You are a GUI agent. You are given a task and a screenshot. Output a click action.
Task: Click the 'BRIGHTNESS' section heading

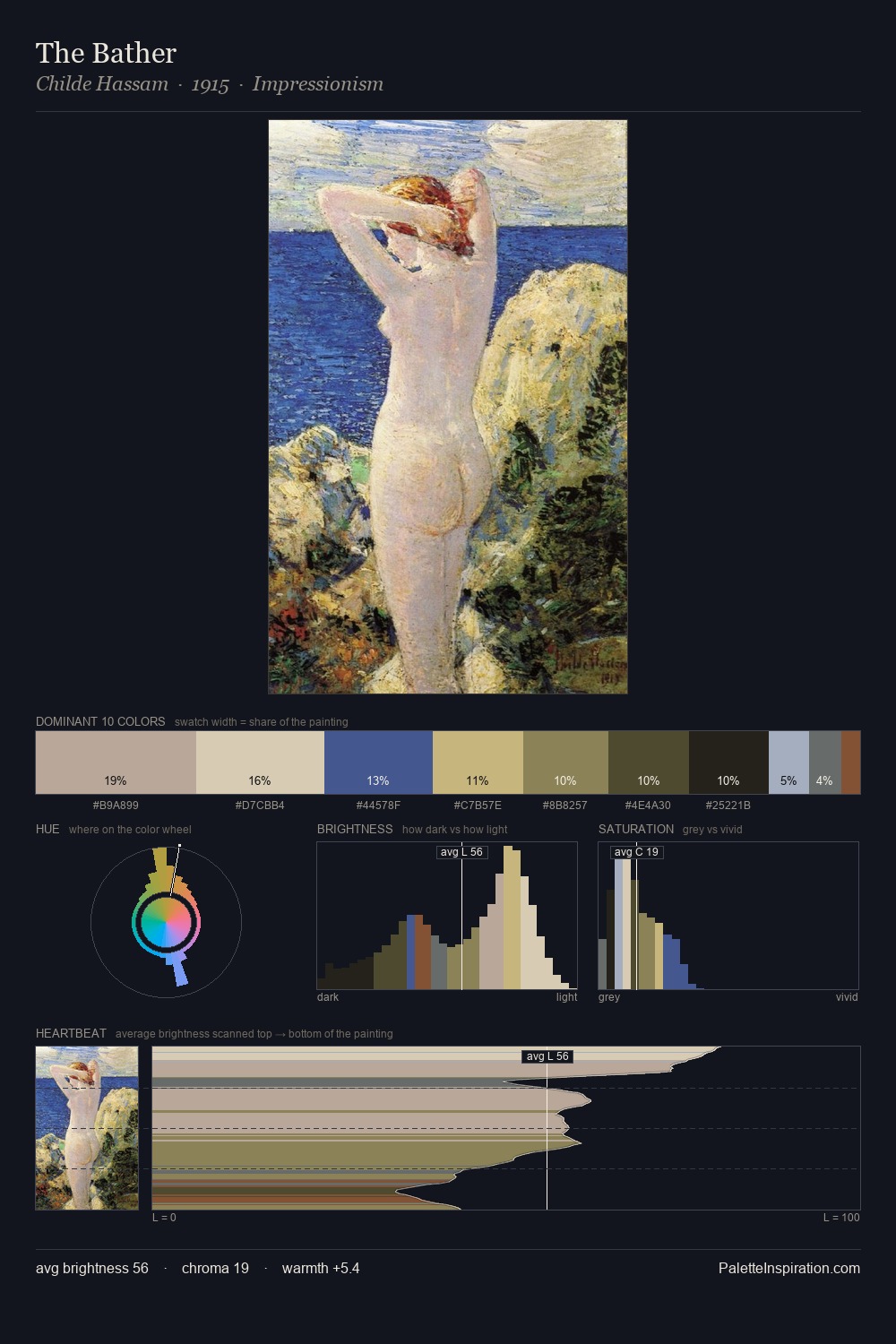tap(355, 829)
